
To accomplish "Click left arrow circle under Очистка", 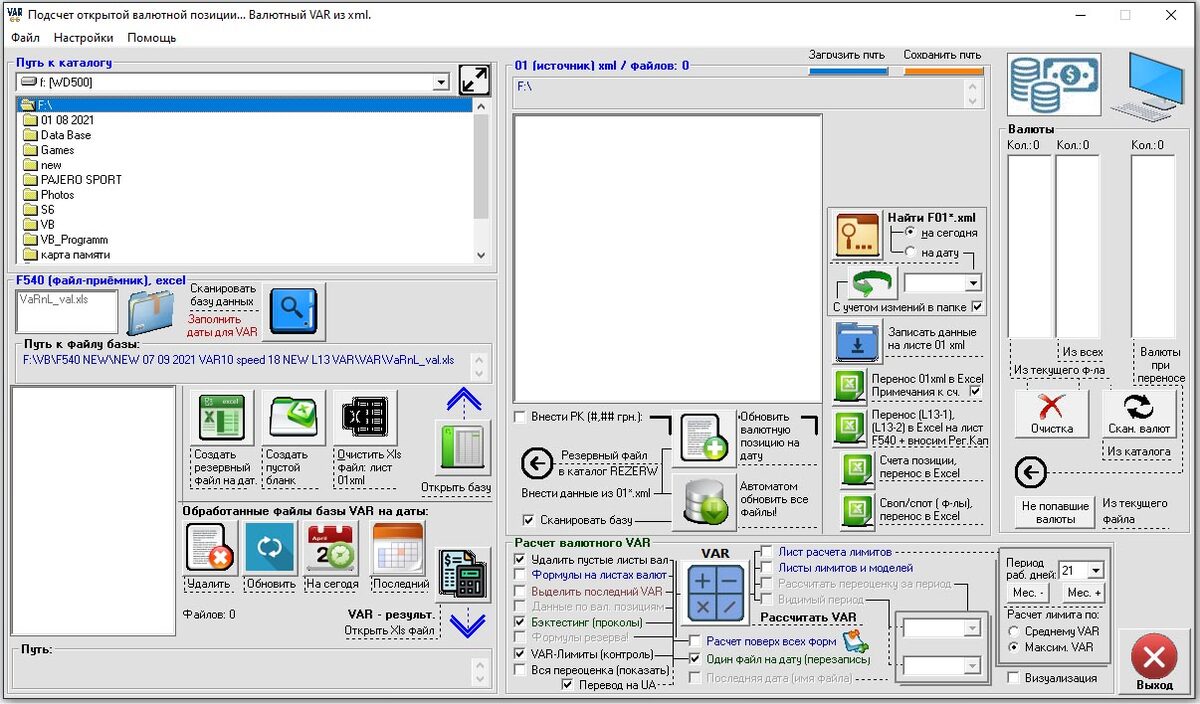I will pos(1031,473).
